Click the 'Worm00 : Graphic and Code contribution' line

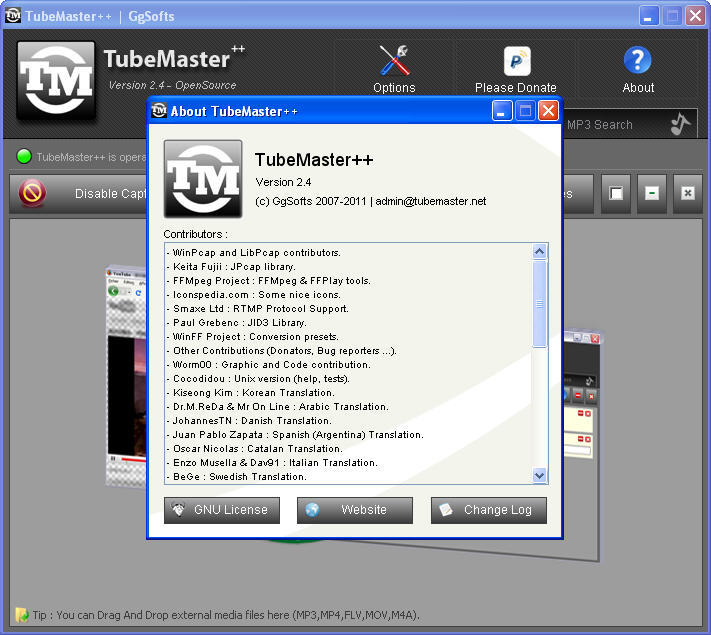(x=268, y=365)
